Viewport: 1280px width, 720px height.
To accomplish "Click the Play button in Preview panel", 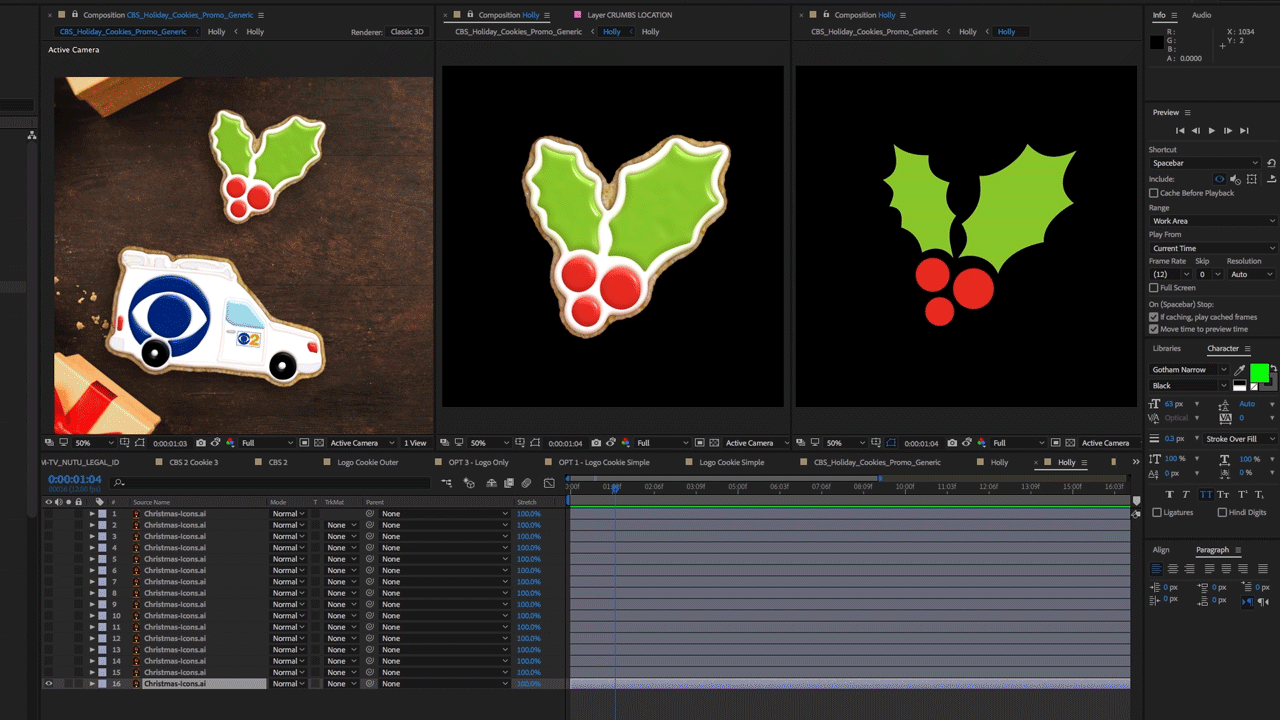I will [1211, 131].
